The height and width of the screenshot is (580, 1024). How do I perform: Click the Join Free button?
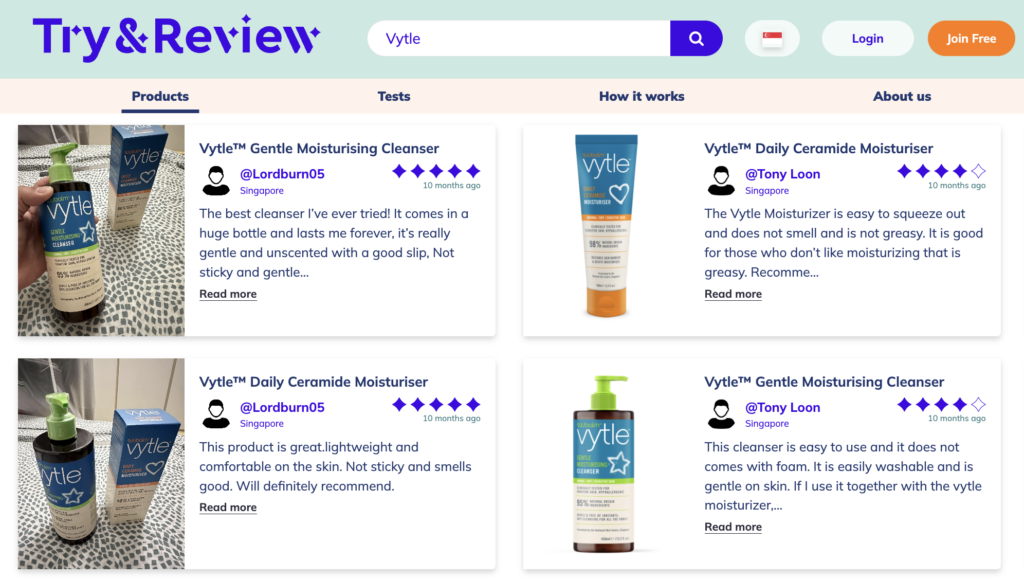click(971, 39)
